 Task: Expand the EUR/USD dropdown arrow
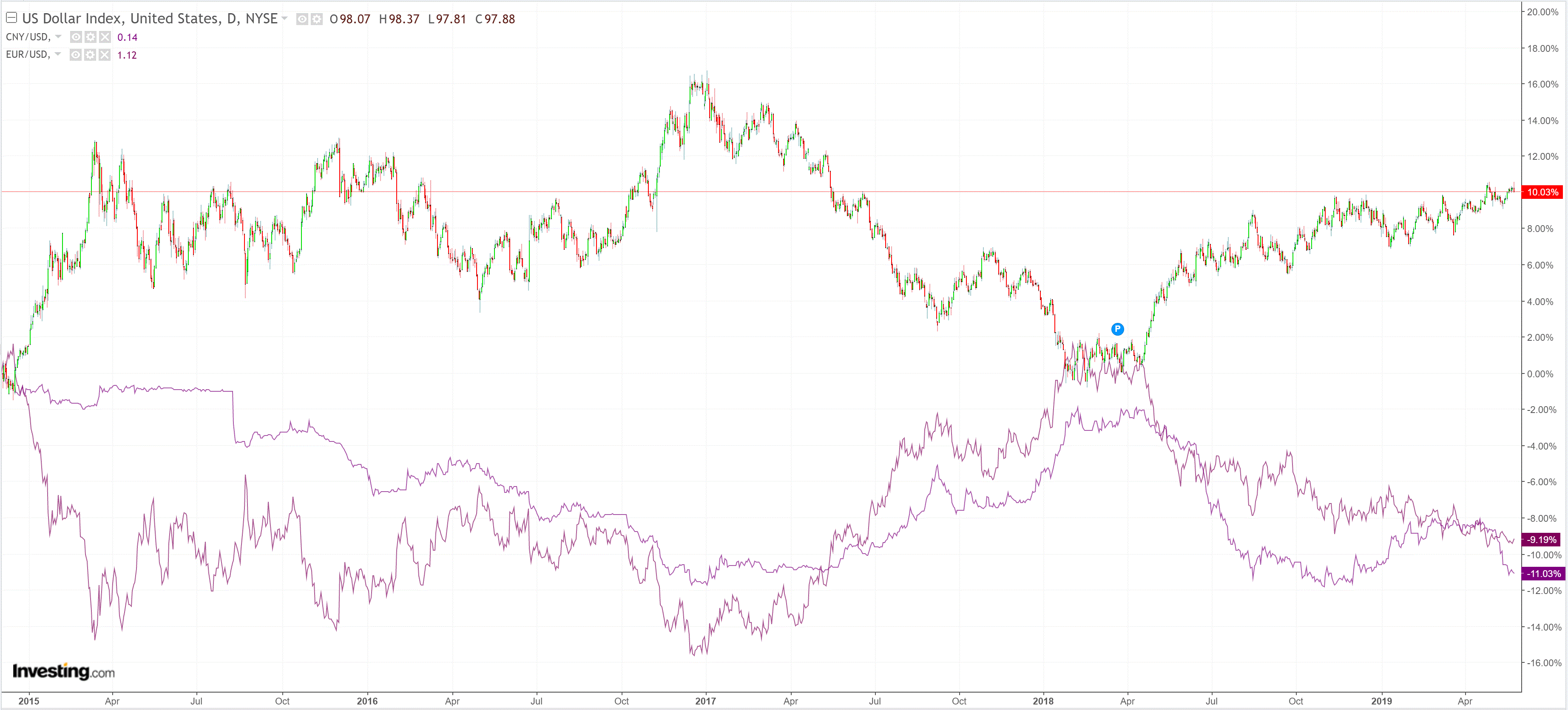(58, 54)
